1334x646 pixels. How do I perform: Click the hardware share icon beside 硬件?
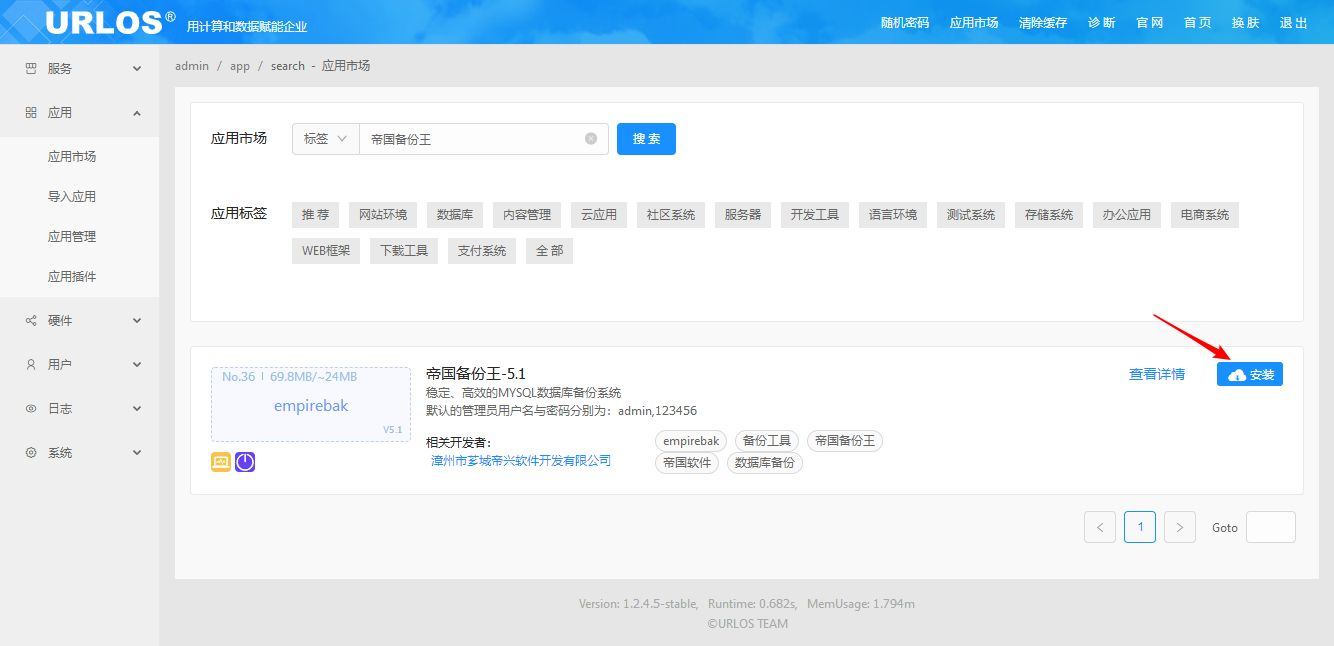[x=31, y=321]
